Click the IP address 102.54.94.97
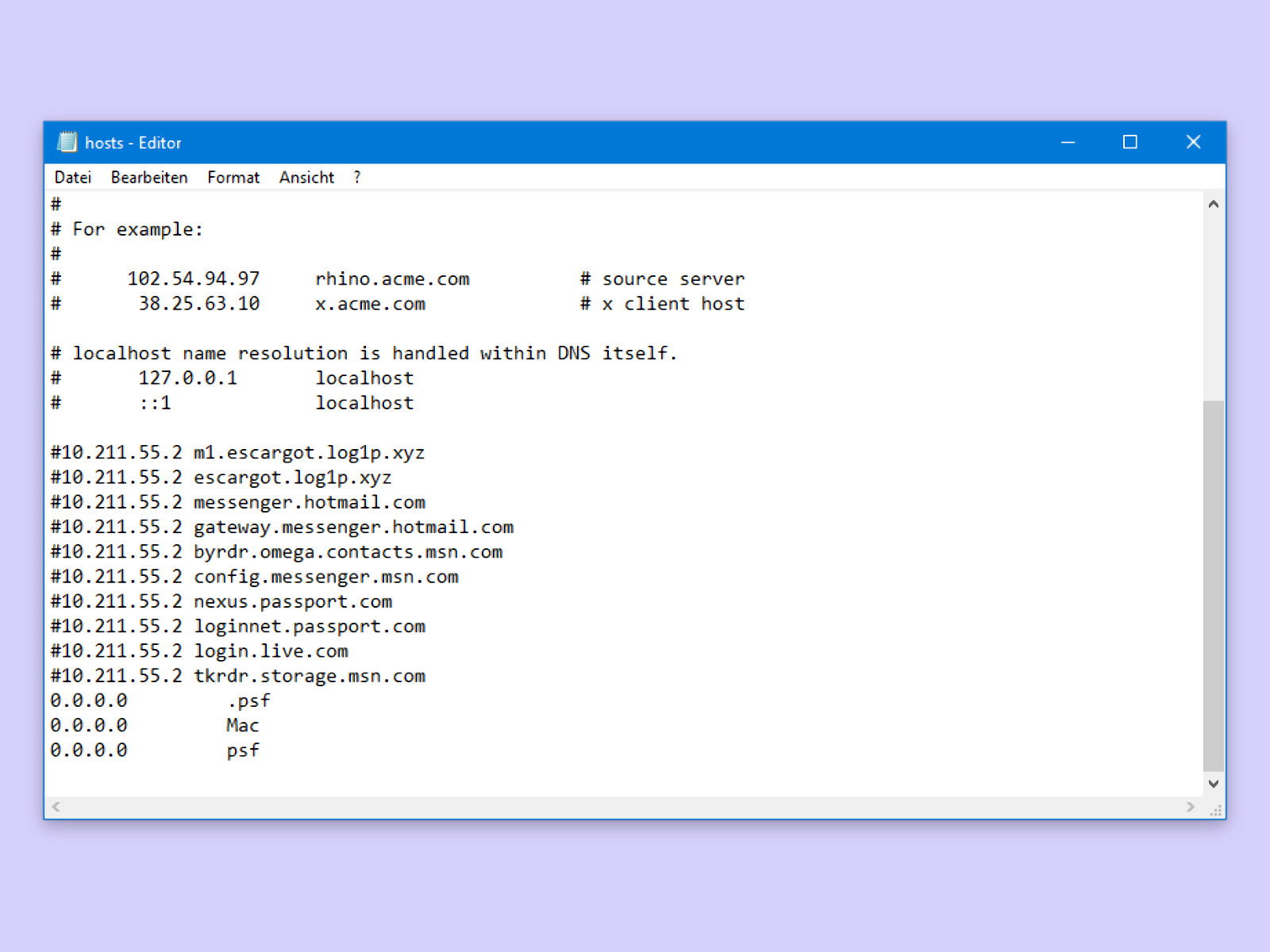 pos(194,279)
